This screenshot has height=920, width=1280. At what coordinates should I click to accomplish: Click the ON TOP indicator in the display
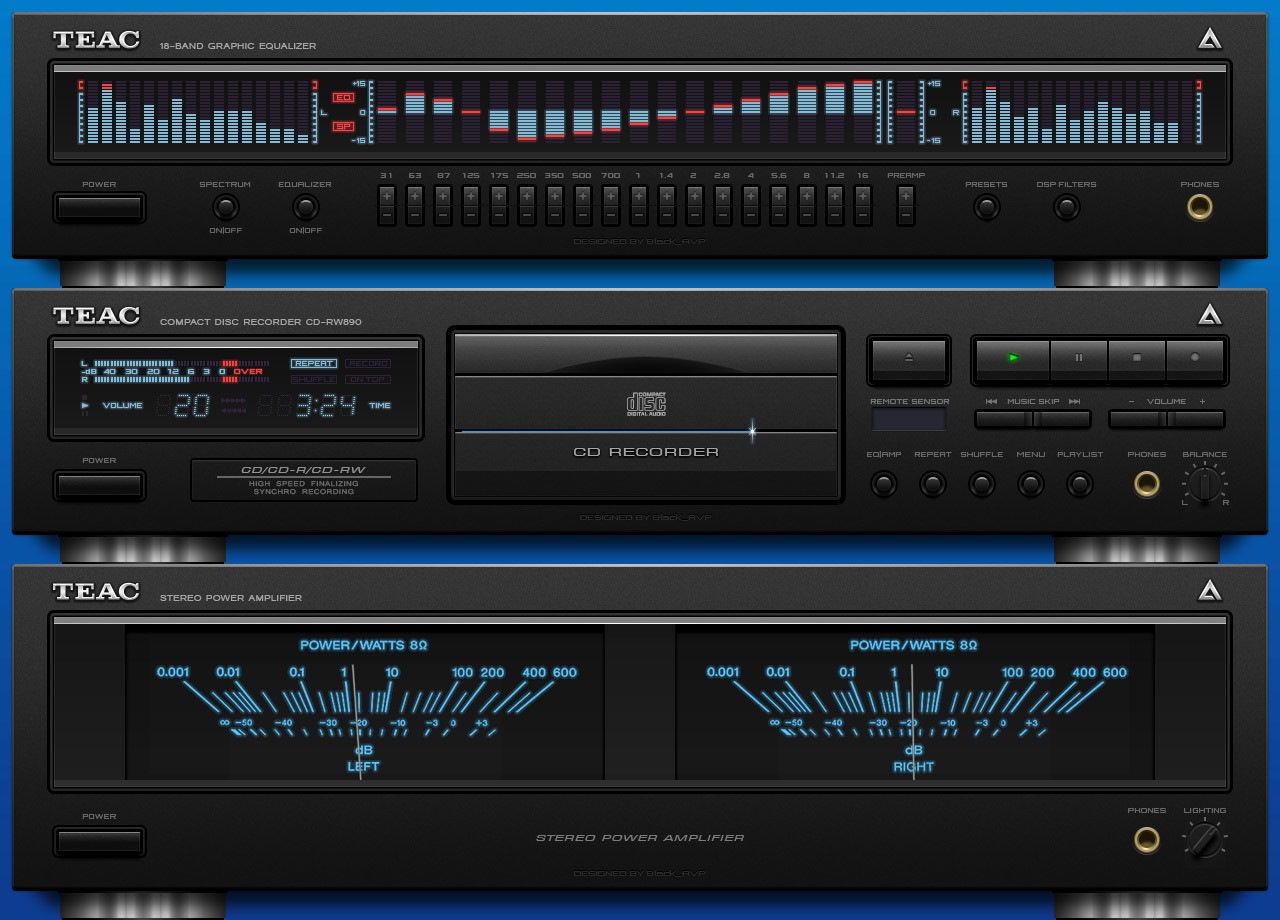point(368,380)
